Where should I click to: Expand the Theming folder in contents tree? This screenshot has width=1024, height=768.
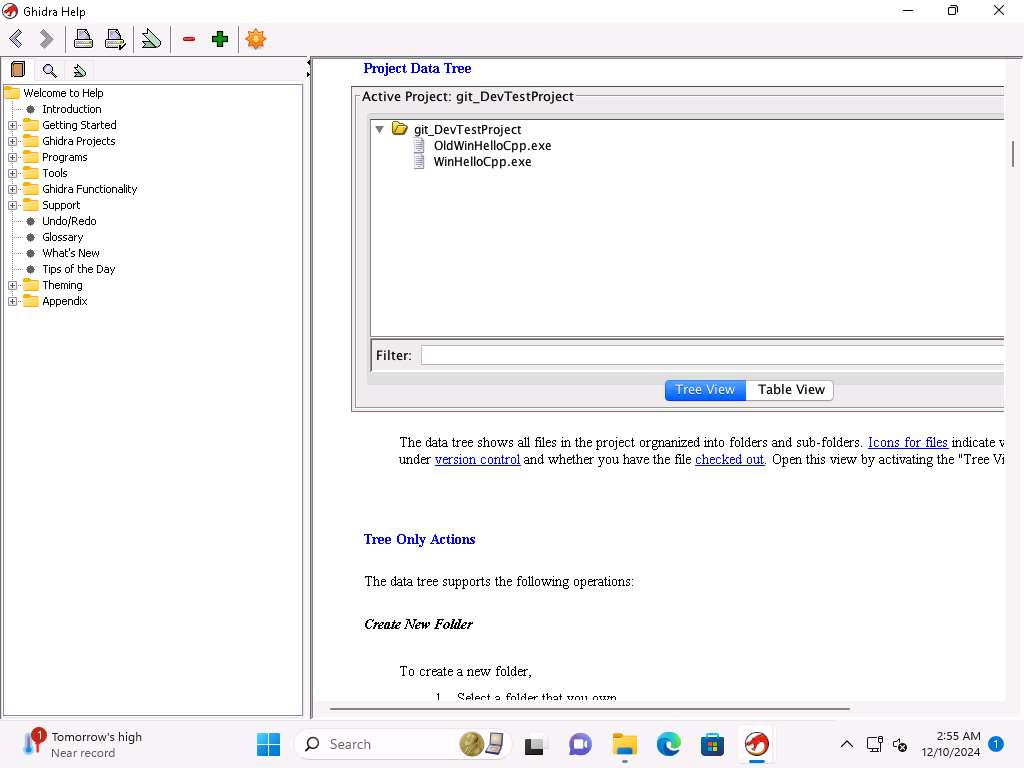(13, 285)
